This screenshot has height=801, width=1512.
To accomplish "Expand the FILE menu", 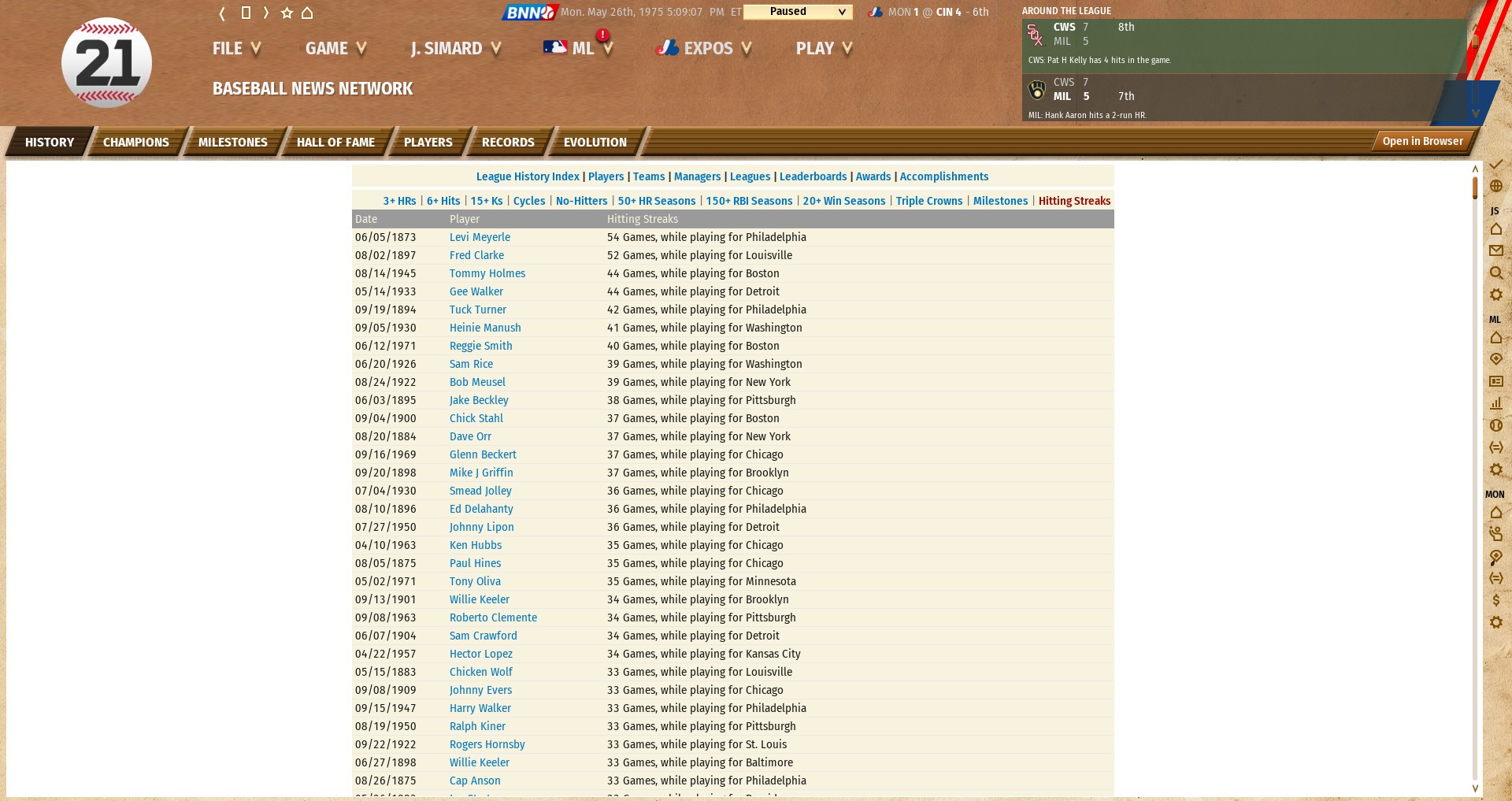I will tap(235, 49).
